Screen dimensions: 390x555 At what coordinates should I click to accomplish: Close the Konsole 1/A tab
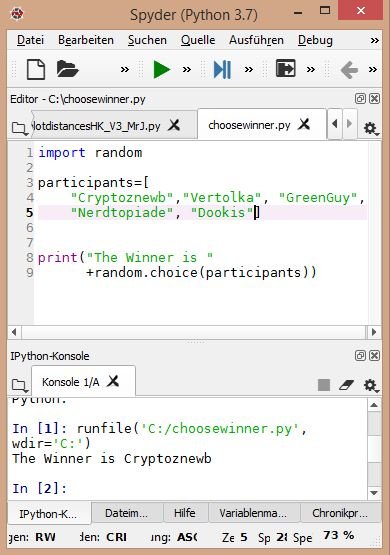(x=113, y=381)
